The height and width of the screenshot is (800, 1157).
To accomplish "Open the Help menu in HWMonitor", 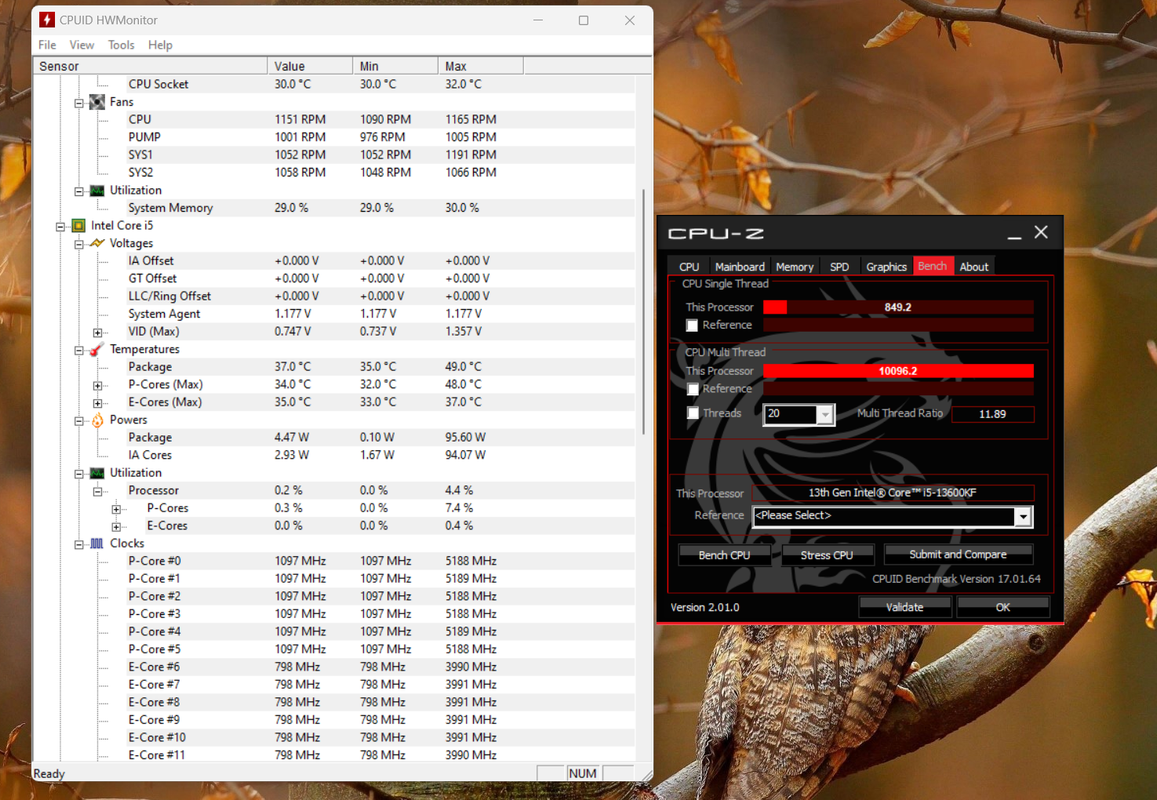I will pos(160,45).
